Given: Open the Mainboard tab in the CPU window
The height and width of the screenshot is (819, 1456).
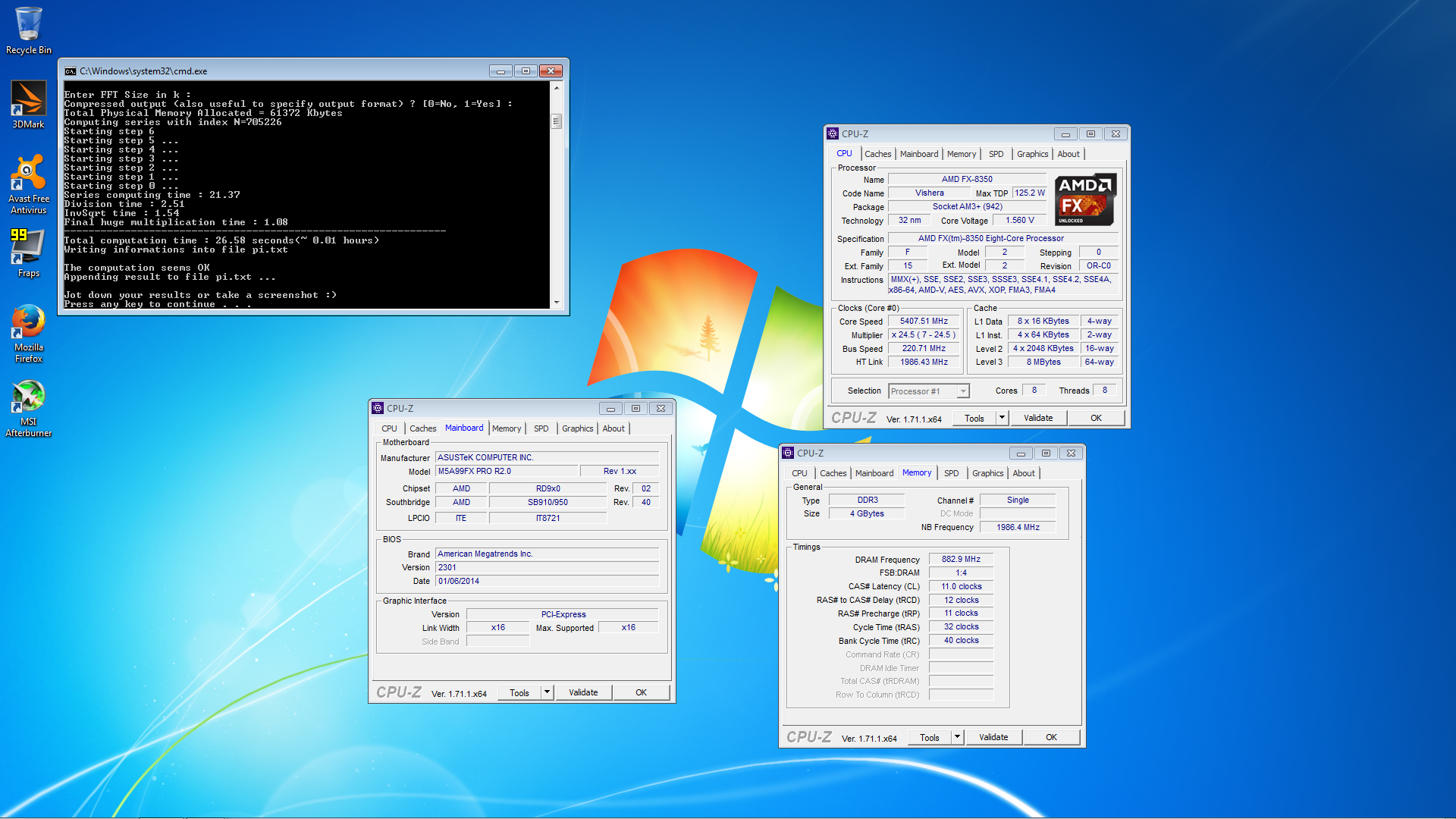Looking at the screenshot, I should pos(919,154).
